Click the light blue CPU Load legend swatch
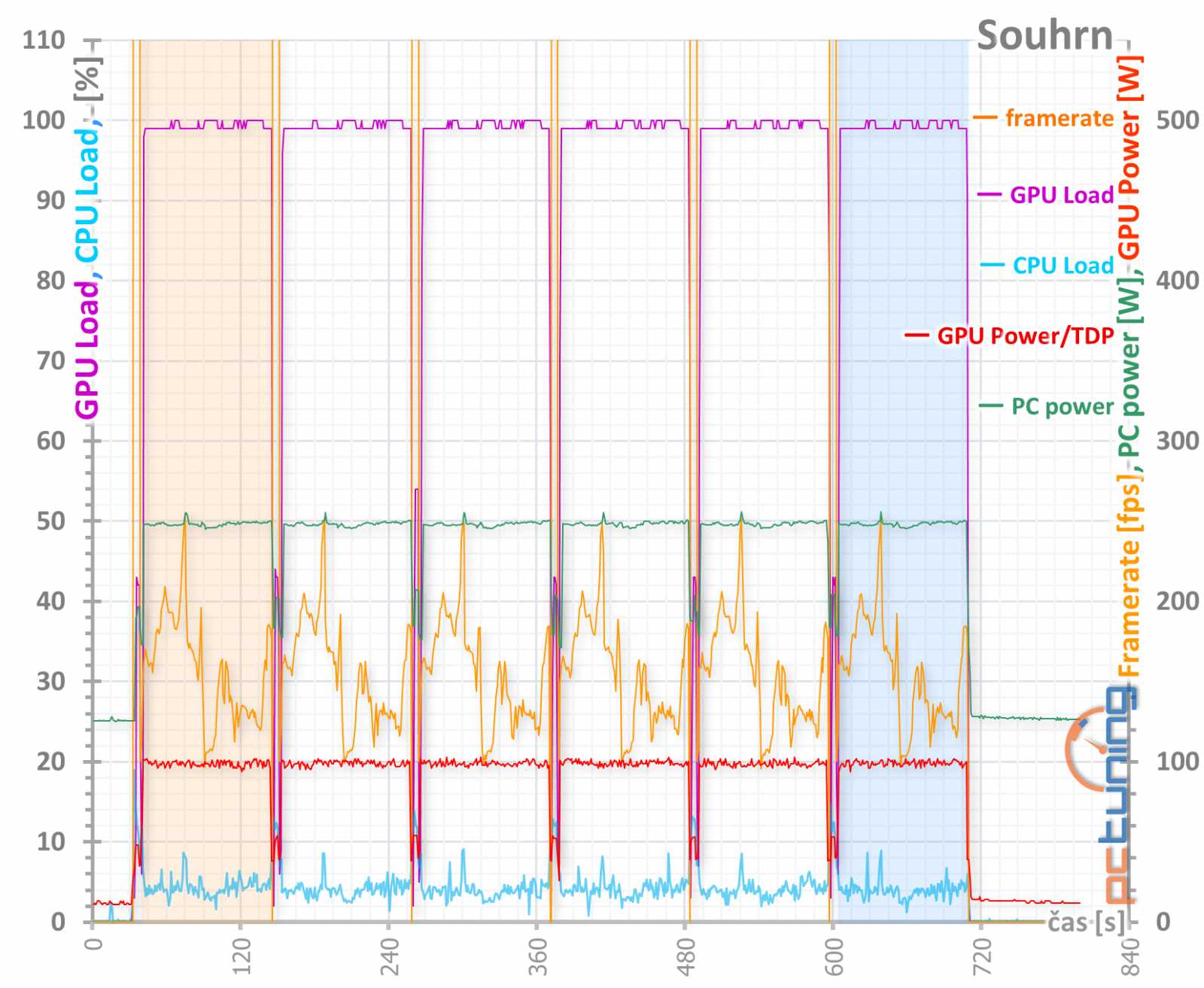 (x=992, y=265)
